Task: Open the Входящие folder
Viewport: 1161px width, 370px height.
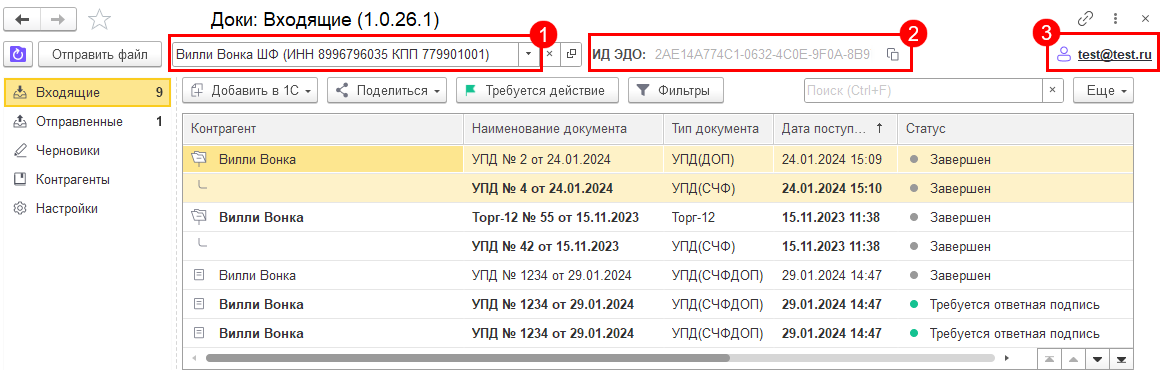Action: [88, 92]
